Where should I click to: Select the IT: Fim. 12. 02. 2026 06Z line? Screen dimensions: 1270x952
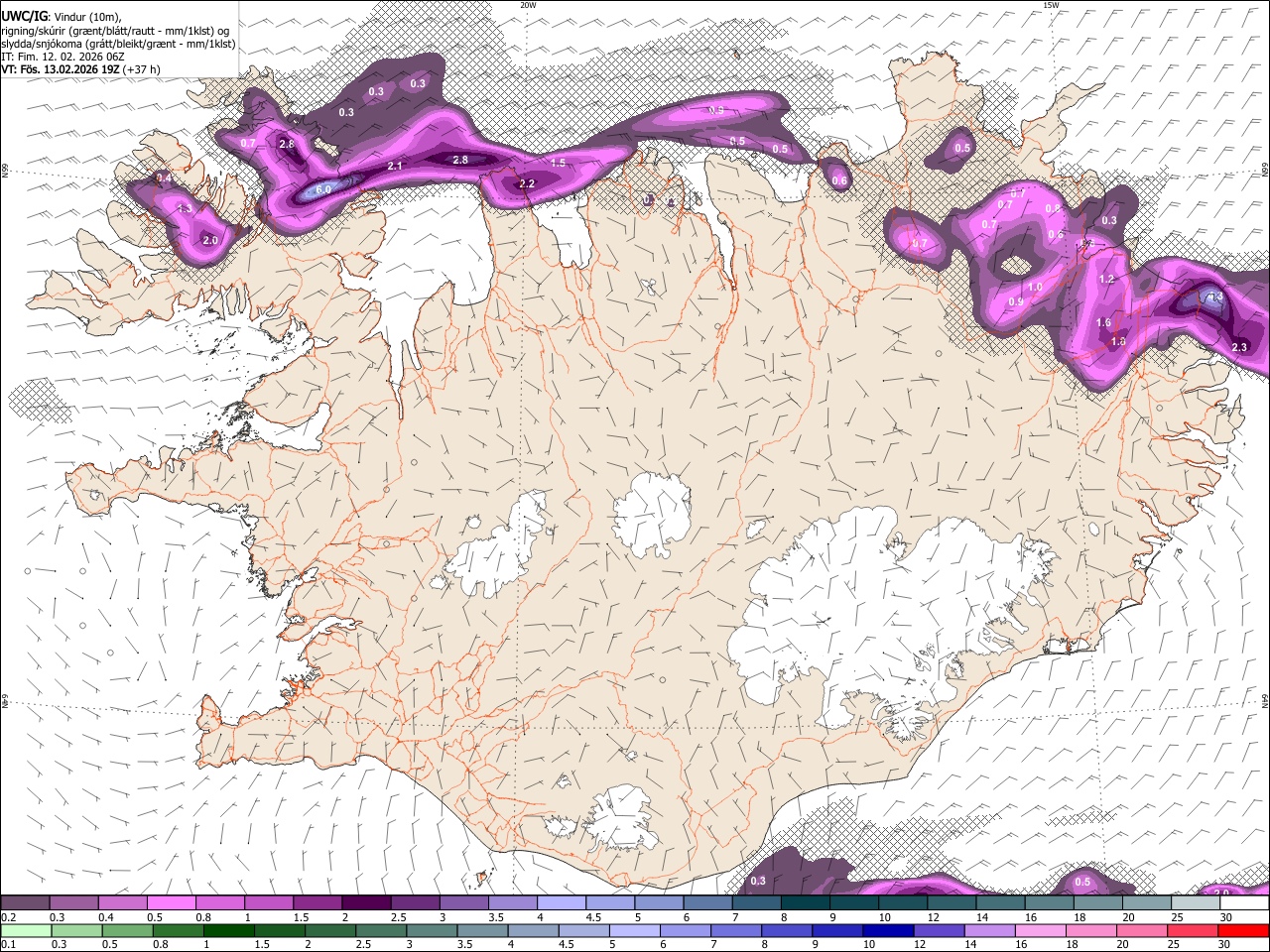click(63, 57)
